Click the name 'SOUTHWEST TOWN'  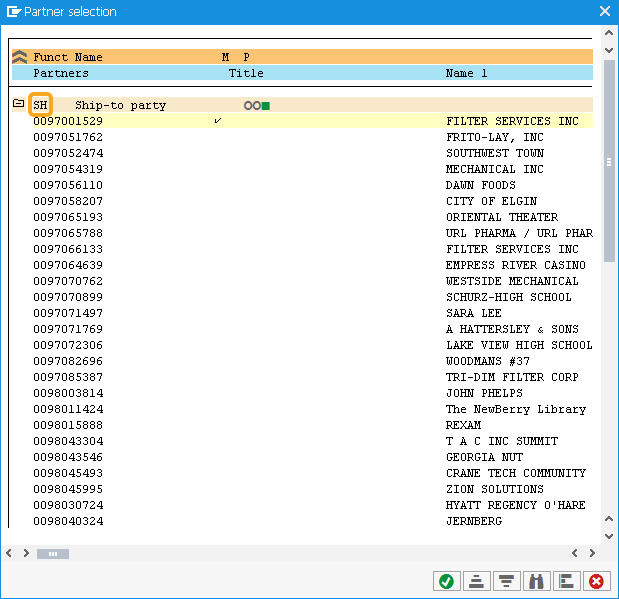(495, 153)
